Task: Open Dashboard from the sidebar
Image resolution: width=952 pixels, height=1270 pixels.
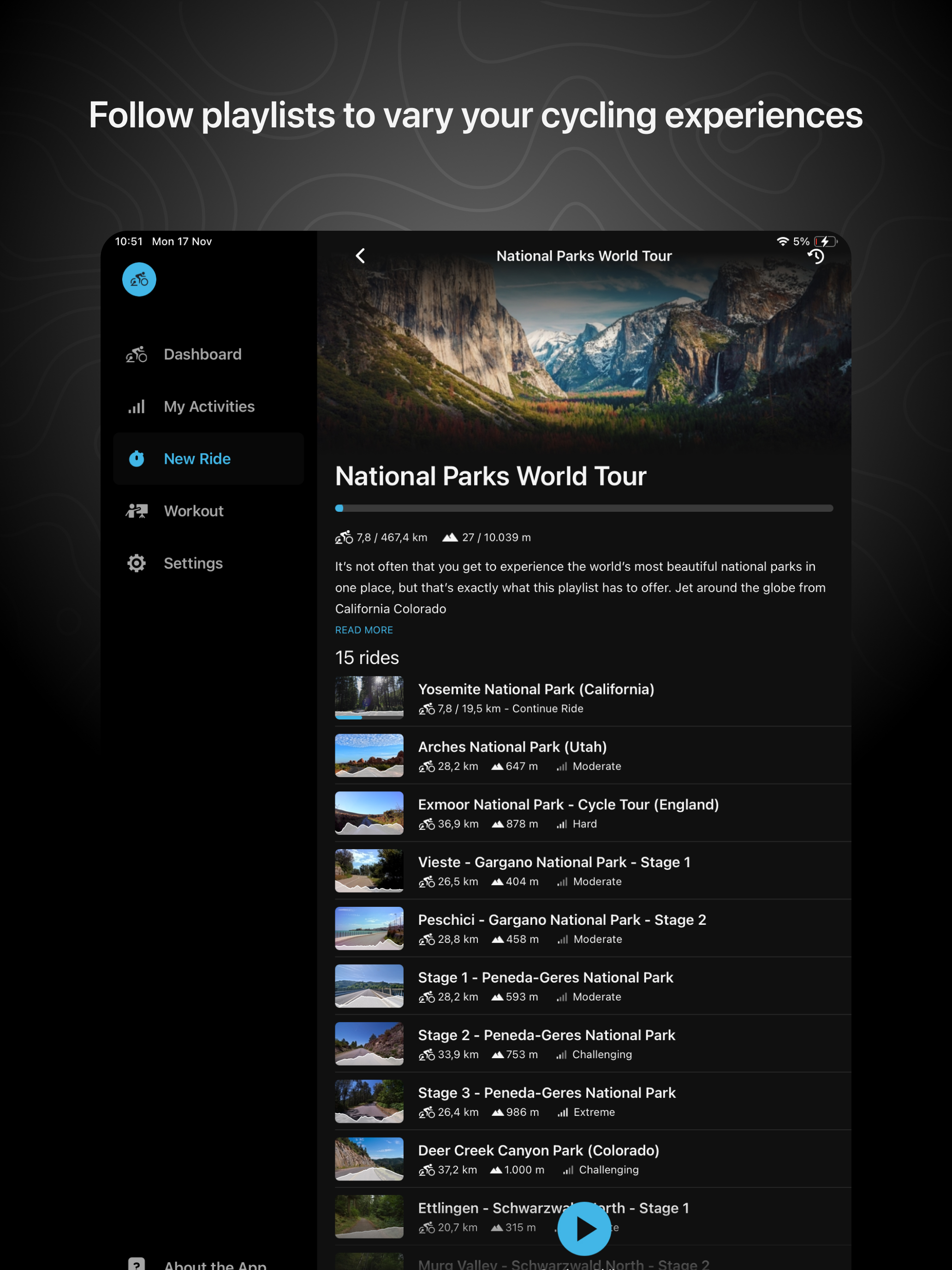Action: point(202,354)
